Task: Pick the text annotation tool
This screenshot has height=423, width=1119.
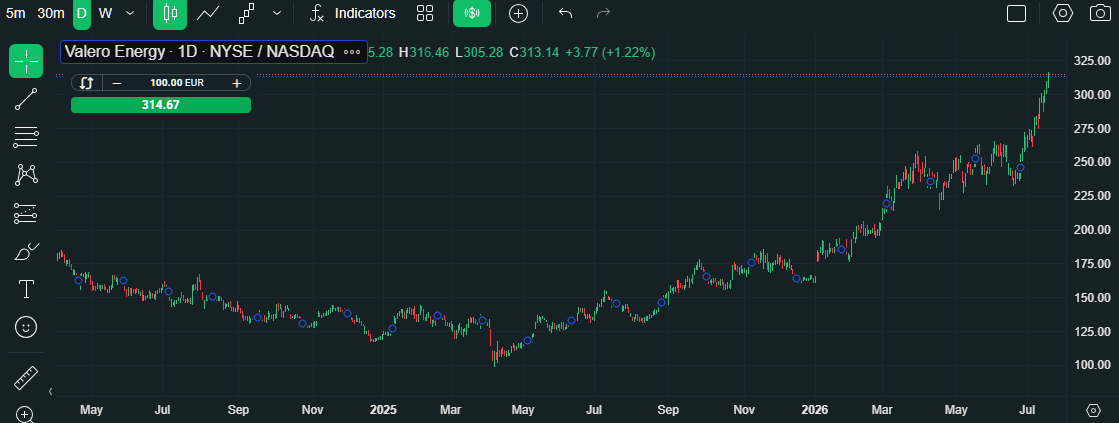Action: 26,289
